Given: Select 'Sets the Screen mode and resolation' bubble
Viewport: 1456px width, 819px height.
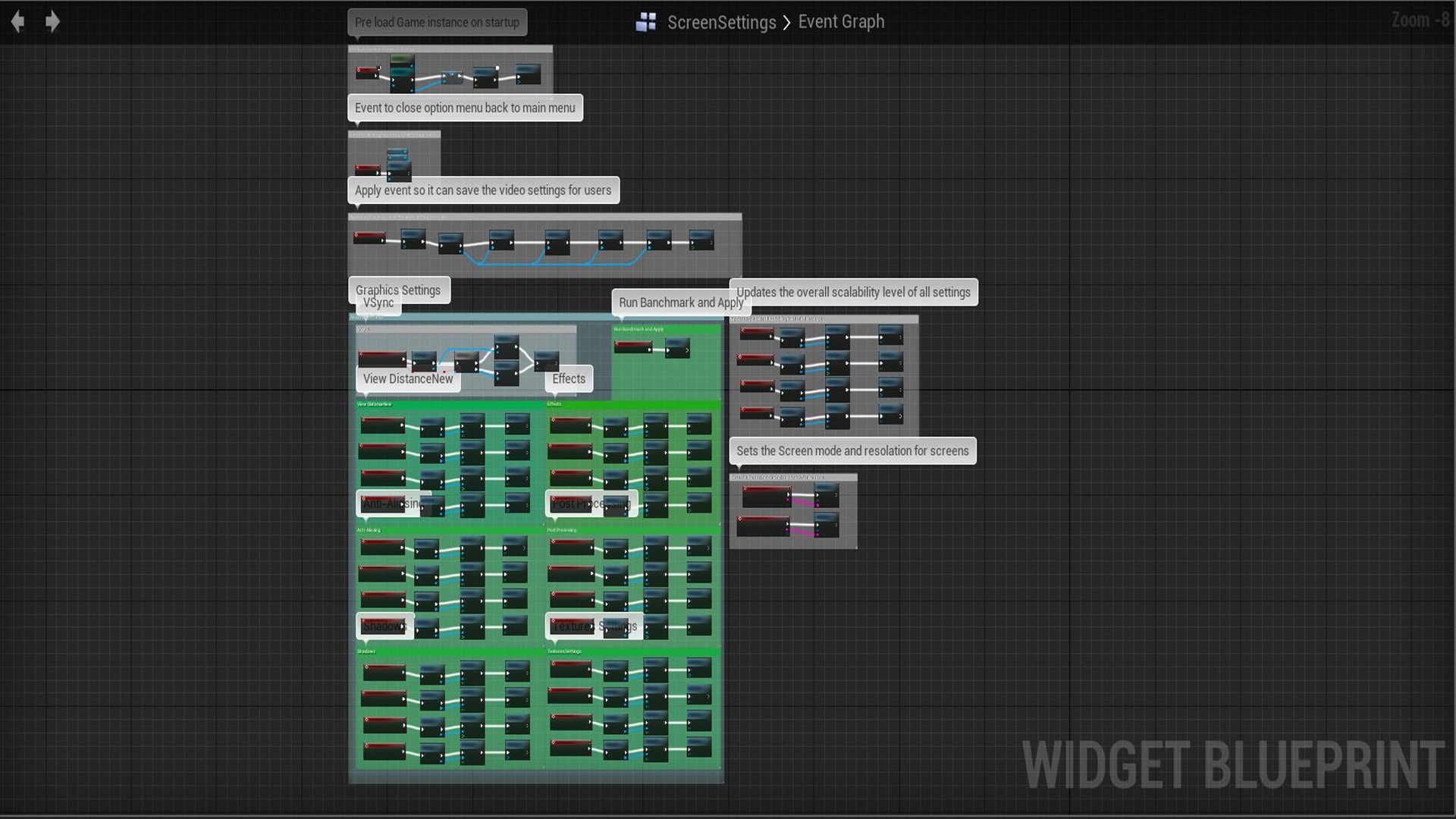Looking at the screenshot, I should pyautogui.click(x=852, y=451).
